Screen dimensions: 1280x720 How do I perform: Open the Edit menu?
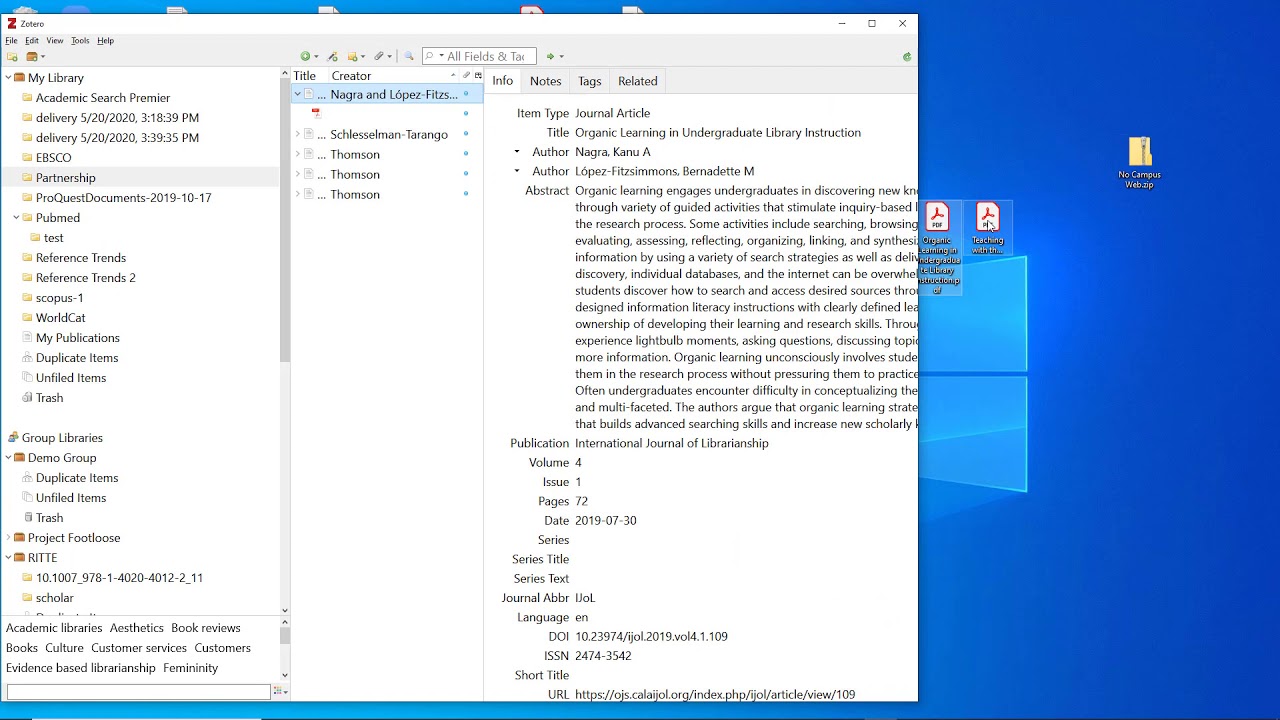[x=32, y=41]
